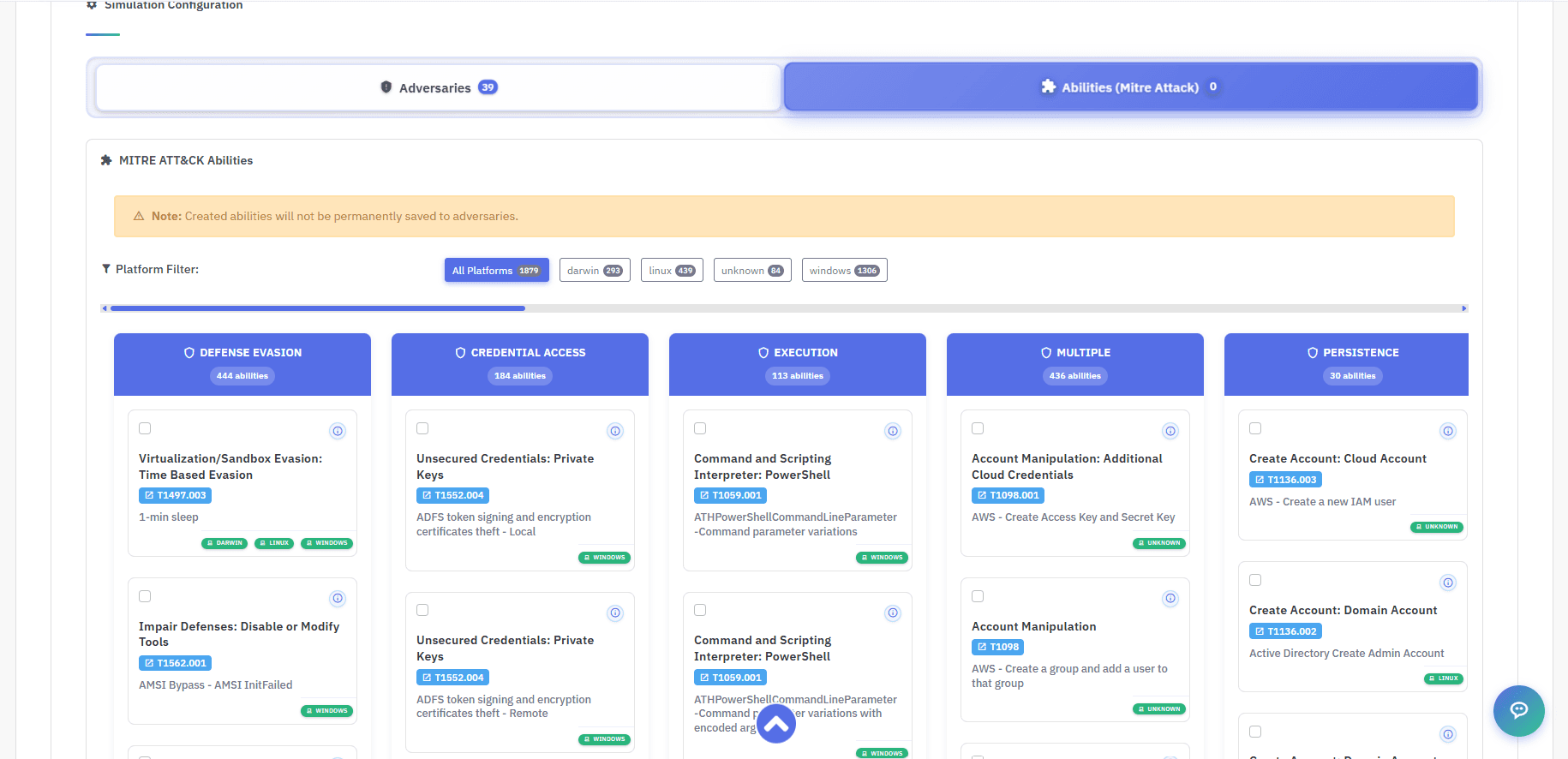Tick AWS Create a new IAM user checkbox
Screen dimensions: 1568x759
(x=1255, y=428)
